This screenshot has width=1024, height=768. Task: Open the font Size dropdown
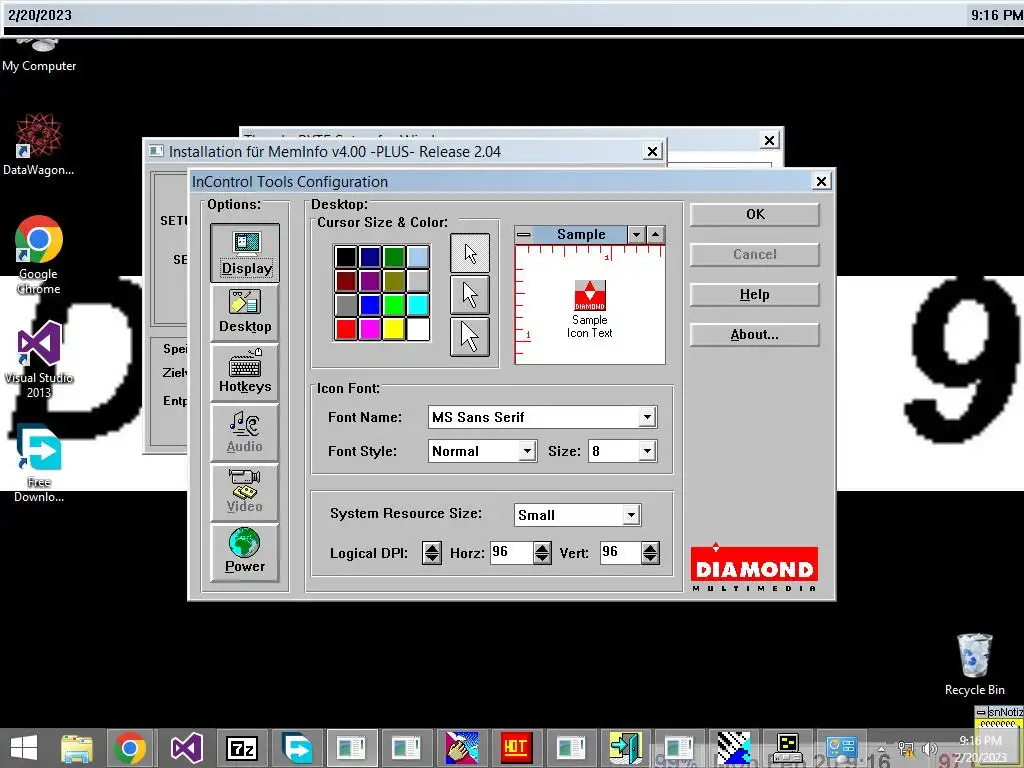coord(647,451)
